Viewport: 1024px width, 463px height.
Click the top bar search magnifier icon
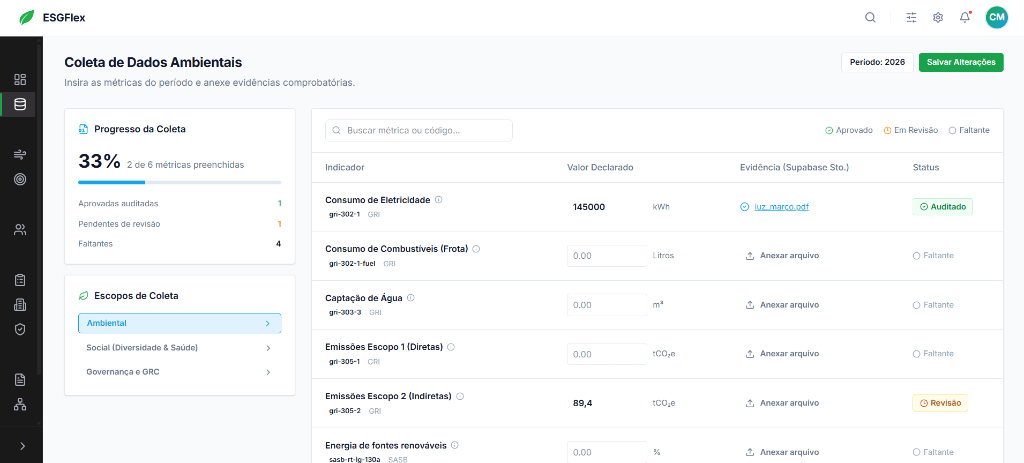tap(871, 17)
